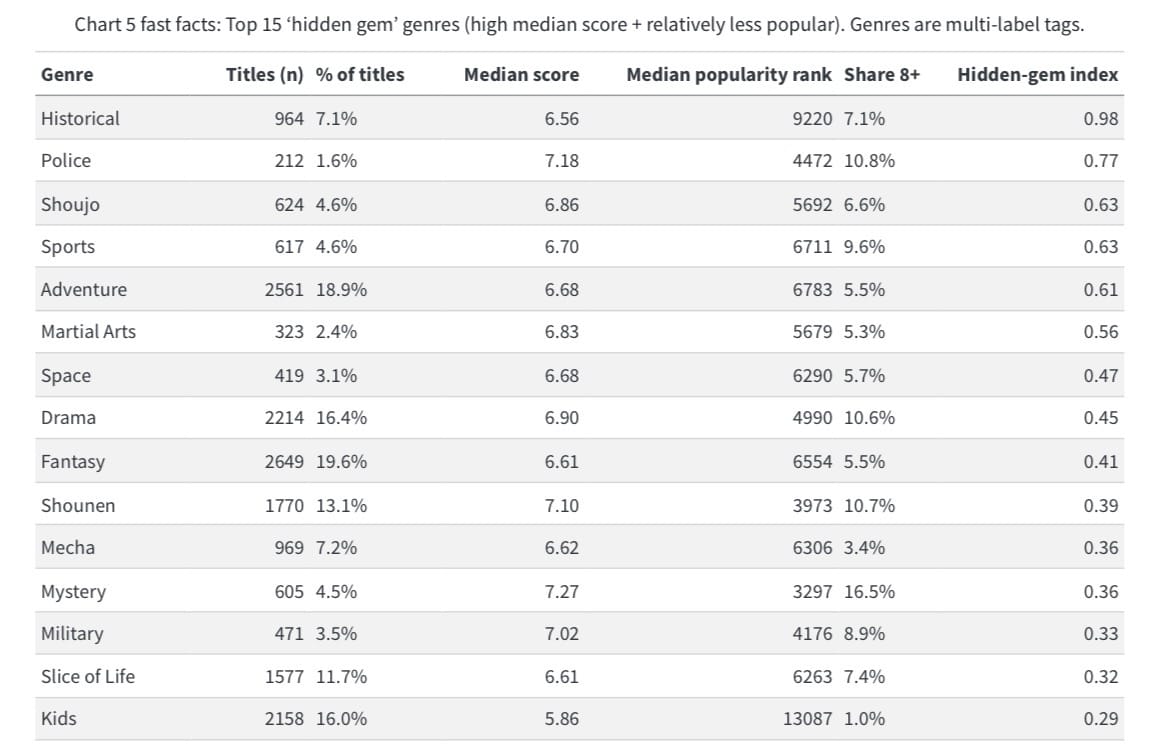
Task: Select the Police genre cell
Action: point(66,161)
